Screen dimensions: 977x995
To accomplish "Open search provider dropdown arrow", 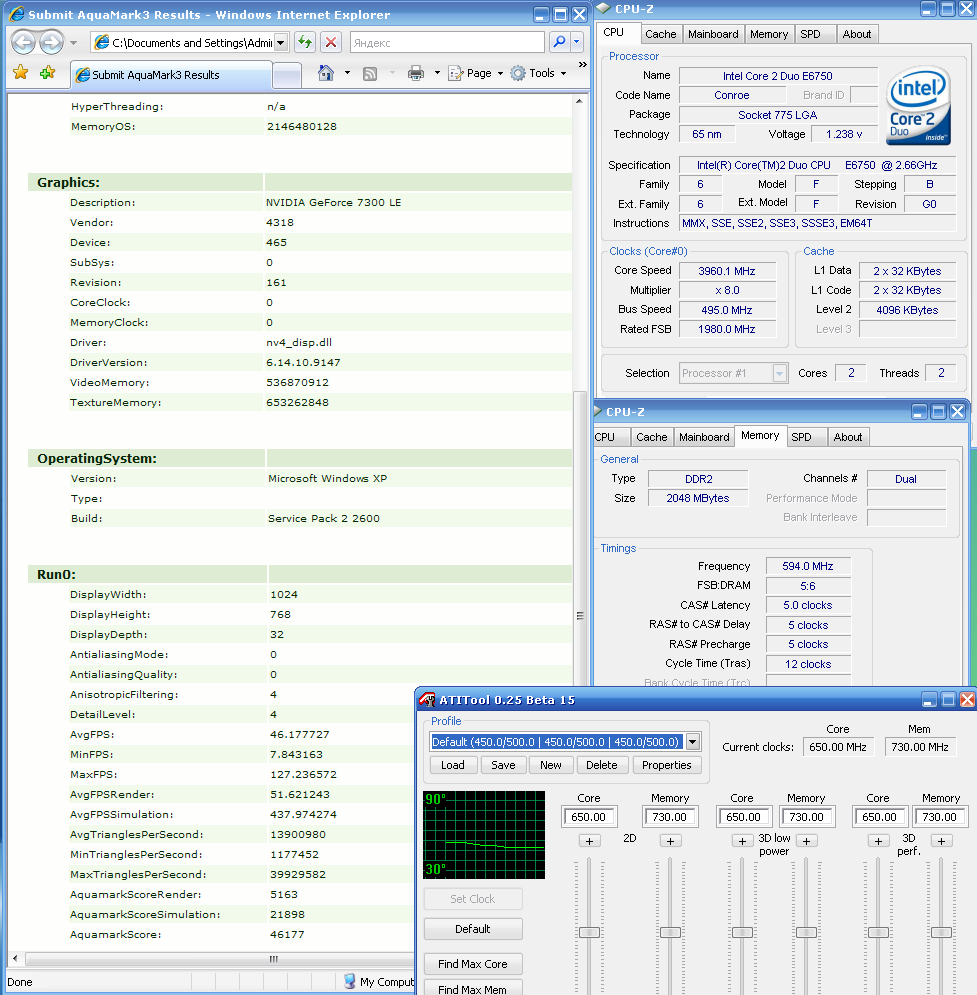I will pos(577,42).
